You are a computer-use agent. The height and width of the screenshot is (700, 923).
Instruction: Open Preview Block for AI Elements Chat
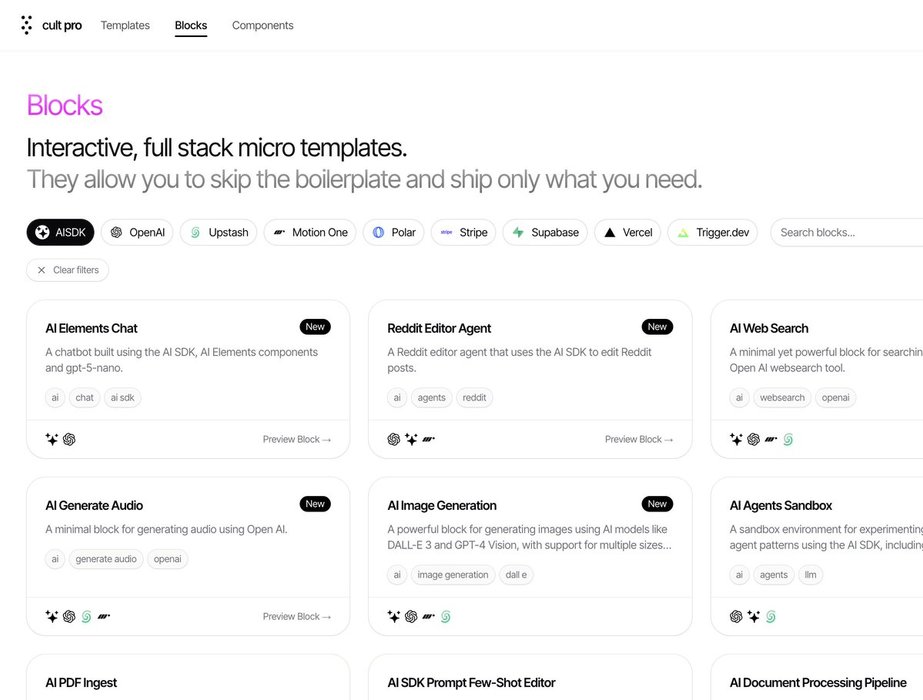click(297, 439)
